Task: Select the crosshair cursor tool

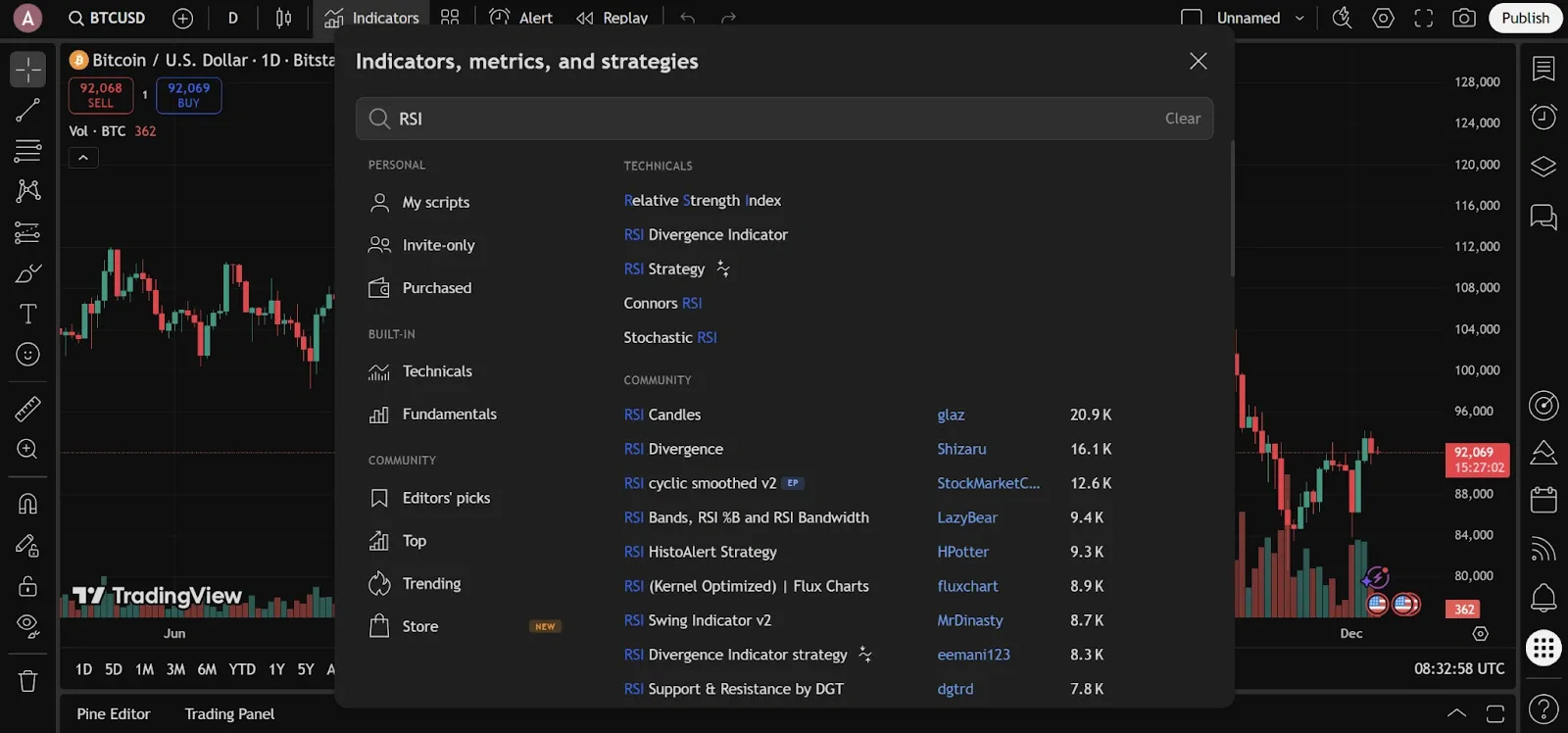Action: point(28,70)
